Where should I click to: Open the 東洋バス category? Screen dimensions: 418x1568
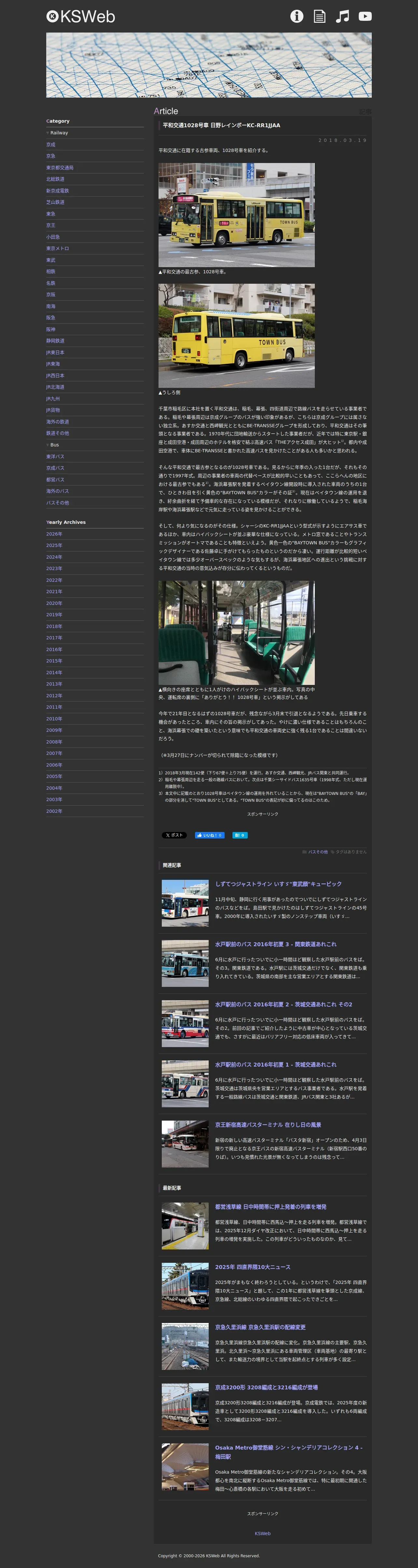55,457
